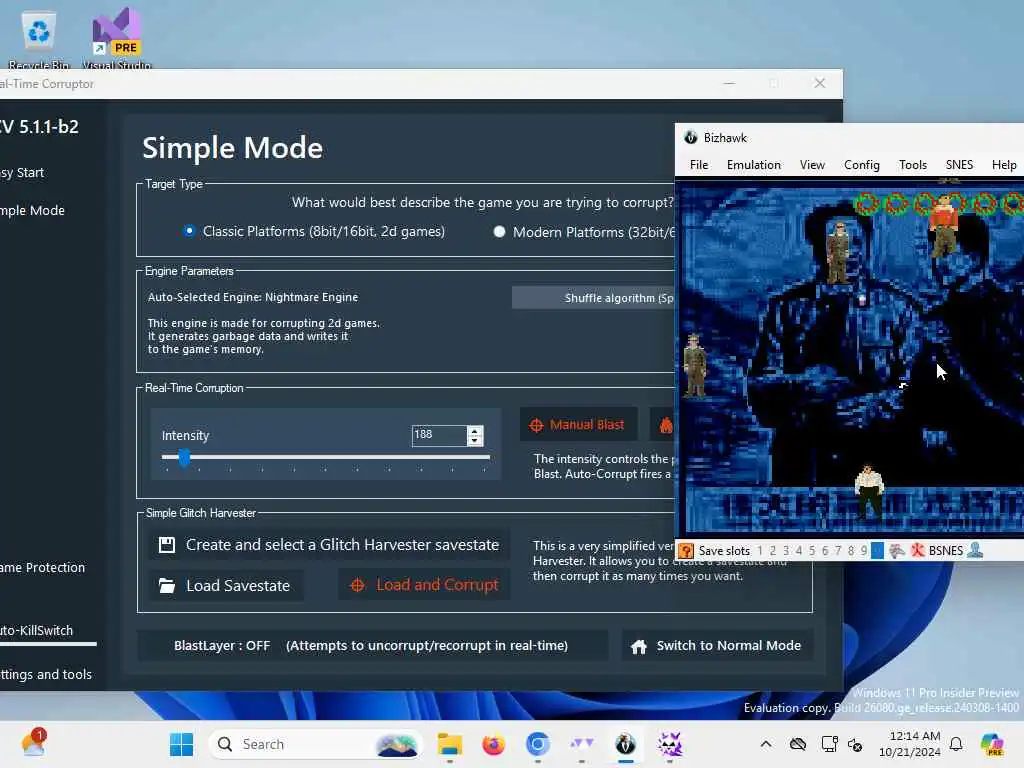Open the Simple Mode sidebar section
Viewport: 1024px width, 768px height.
coord(31,210)
